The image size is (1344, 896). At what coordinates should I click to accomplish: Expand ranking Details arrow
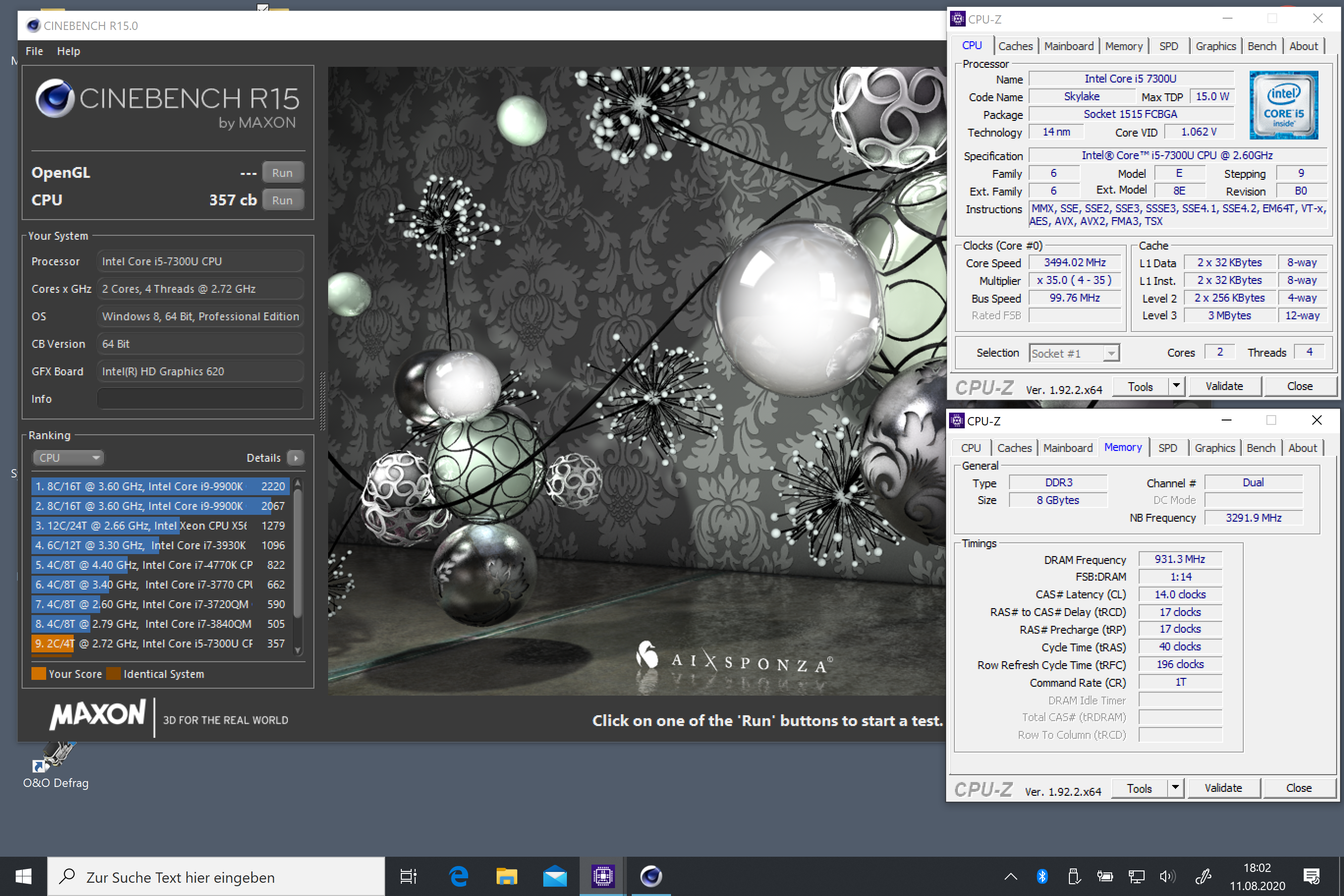(295, 458)
